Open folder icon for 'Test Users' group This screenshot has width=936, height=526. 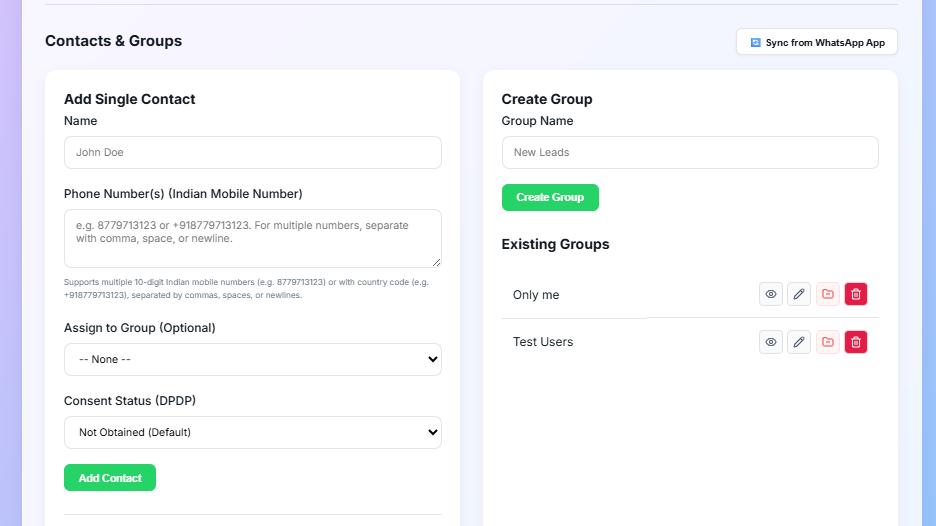coord(827,342)
